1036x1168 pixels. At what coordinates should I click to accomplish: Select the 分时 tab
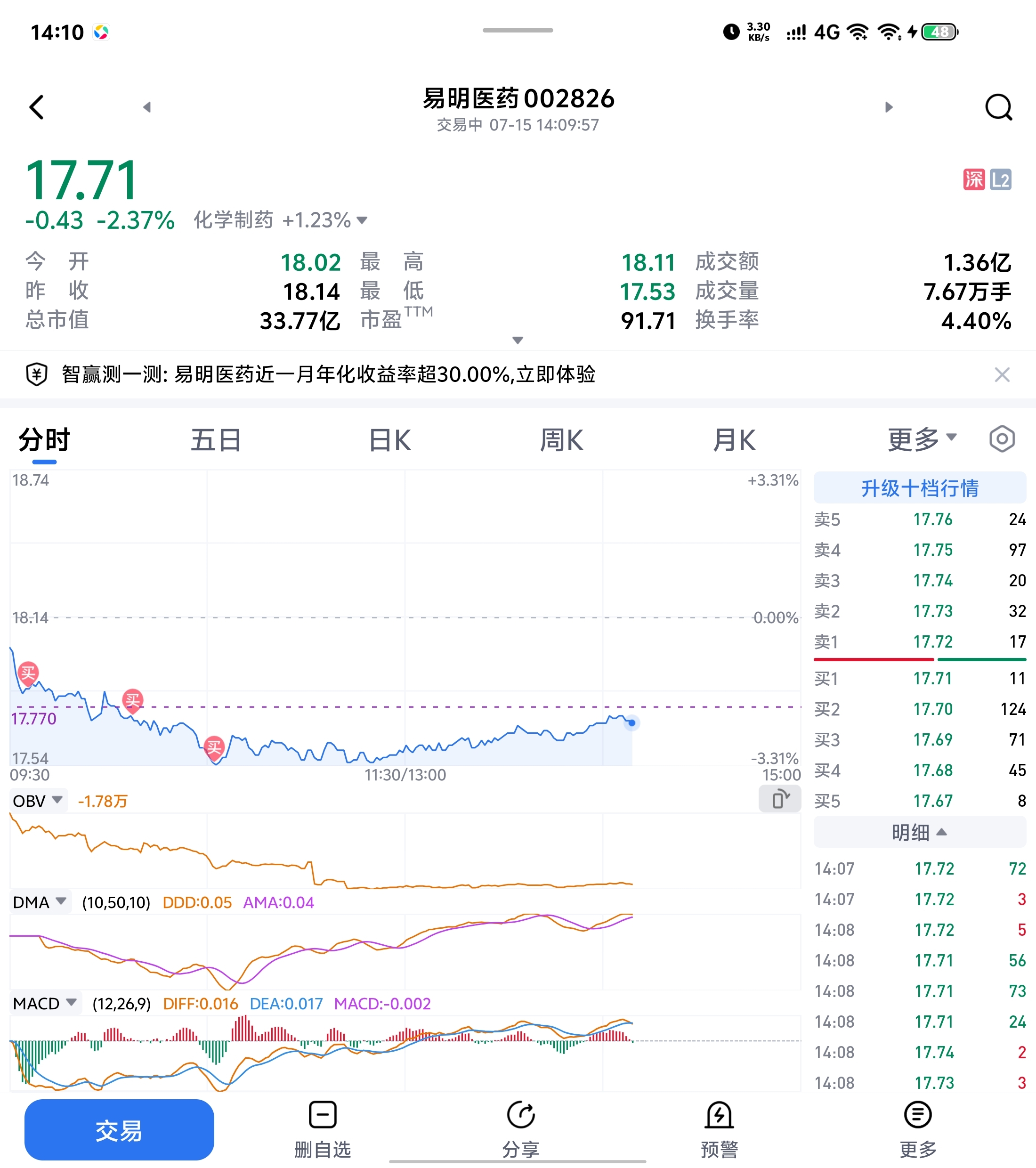pos(45,440)
